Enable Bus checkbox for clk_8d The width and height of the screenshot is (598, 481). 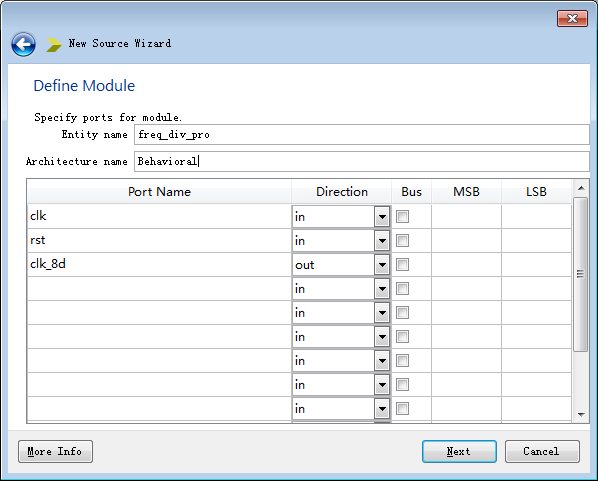402,265
